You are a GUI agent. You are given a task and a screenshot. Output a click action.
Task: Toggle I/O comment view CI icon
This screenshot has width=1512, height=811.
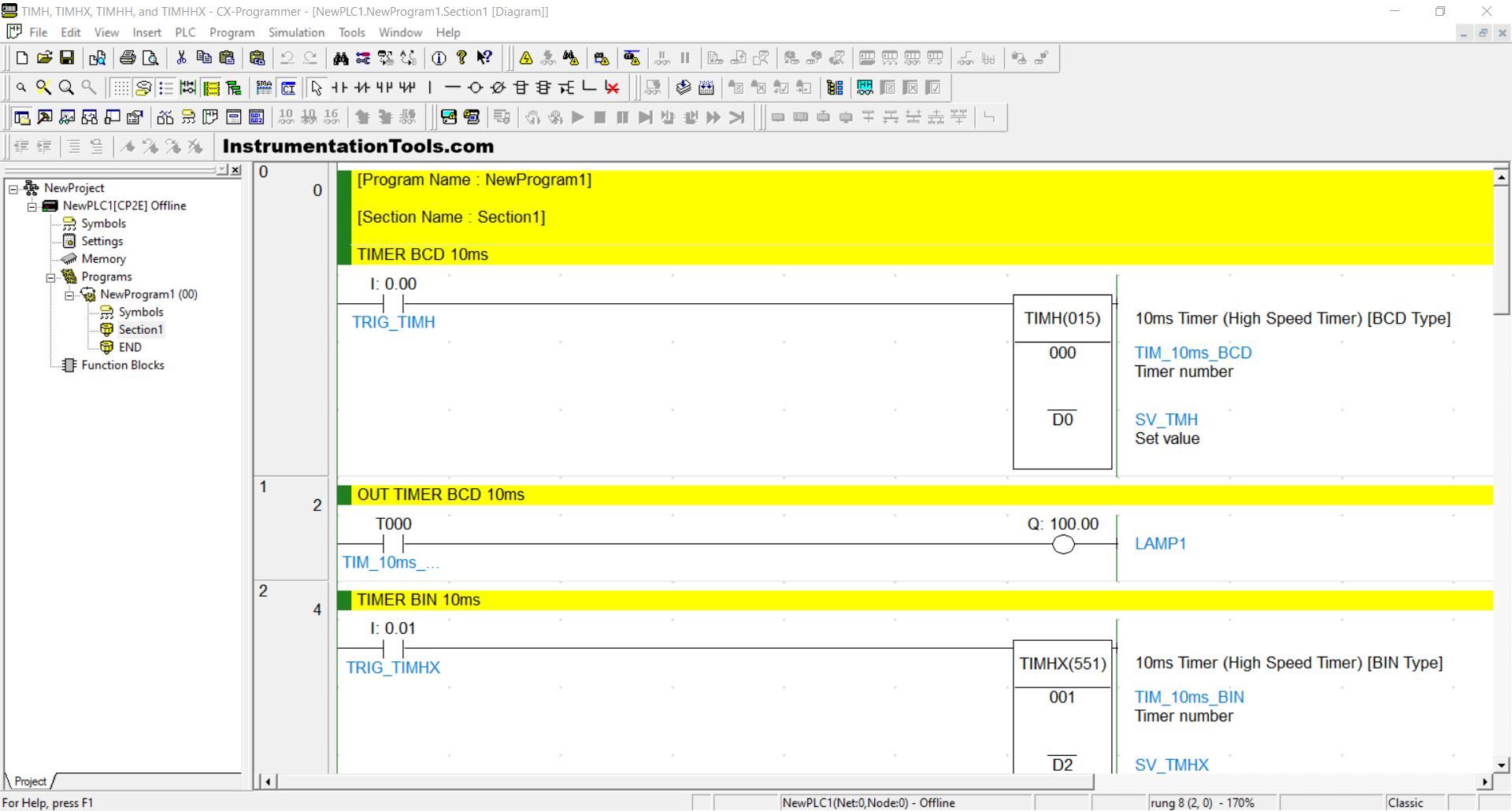tap(289, 87)
